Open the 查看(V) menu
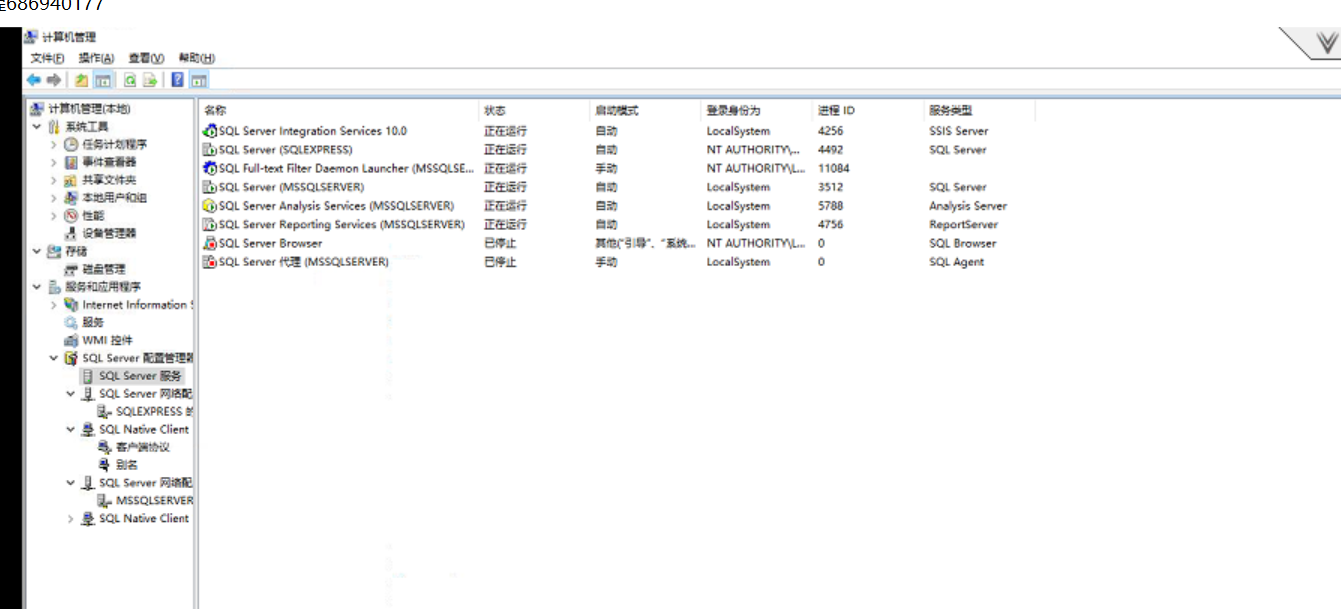The image size is (1341, 609). click(x=146, y=58)
